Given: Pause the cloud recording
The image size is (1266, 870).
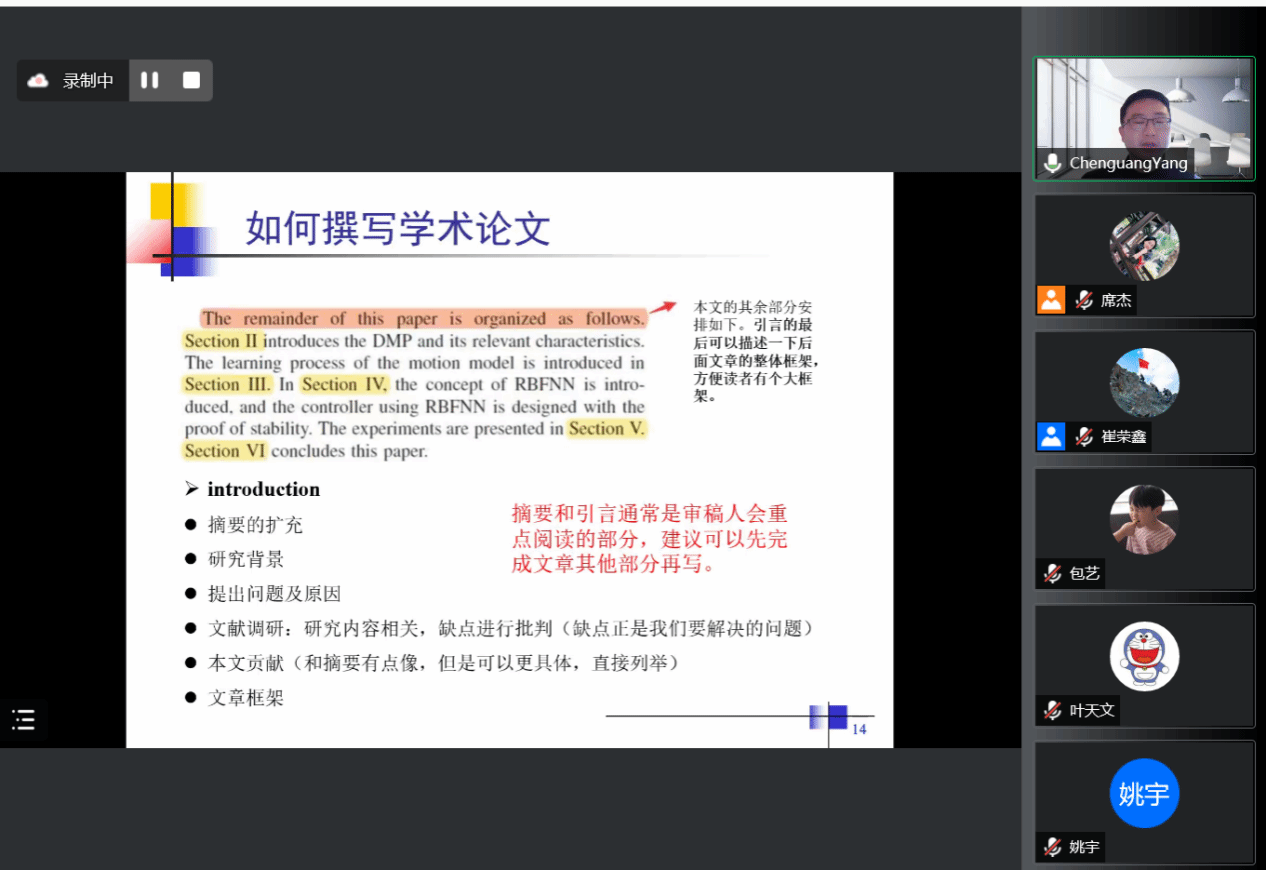Looking at the screenshot, I should [x=150, y=80].
